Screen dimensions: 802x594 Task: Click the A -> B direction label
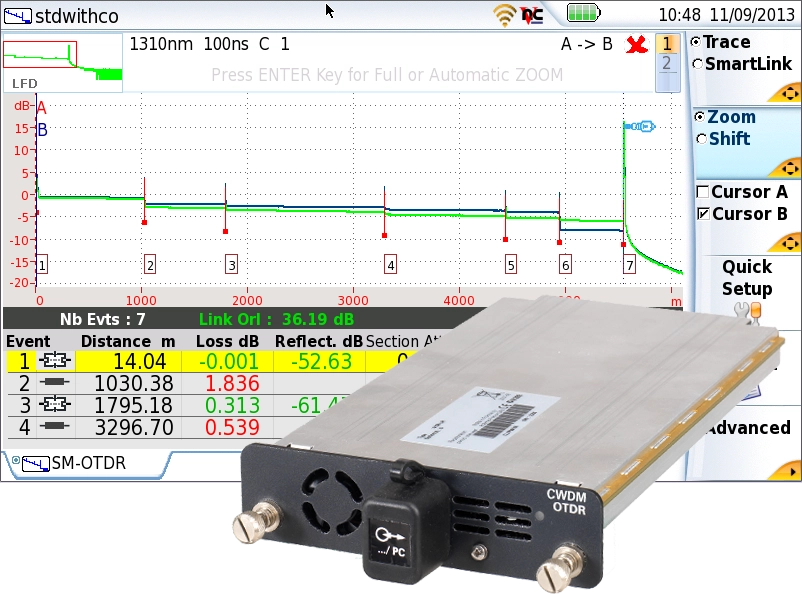pyautogui.click(x=587, y=45)
